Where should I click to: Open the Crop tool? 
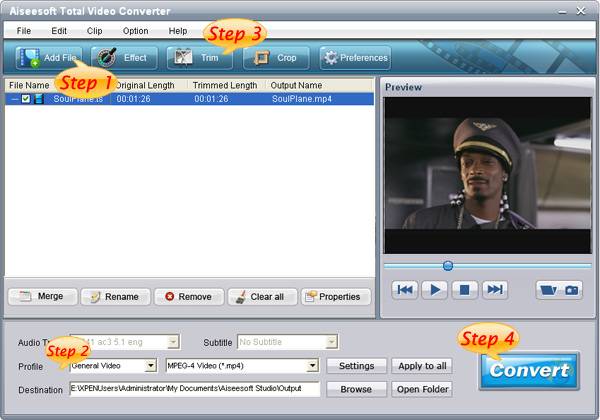[x=276, y=58]
